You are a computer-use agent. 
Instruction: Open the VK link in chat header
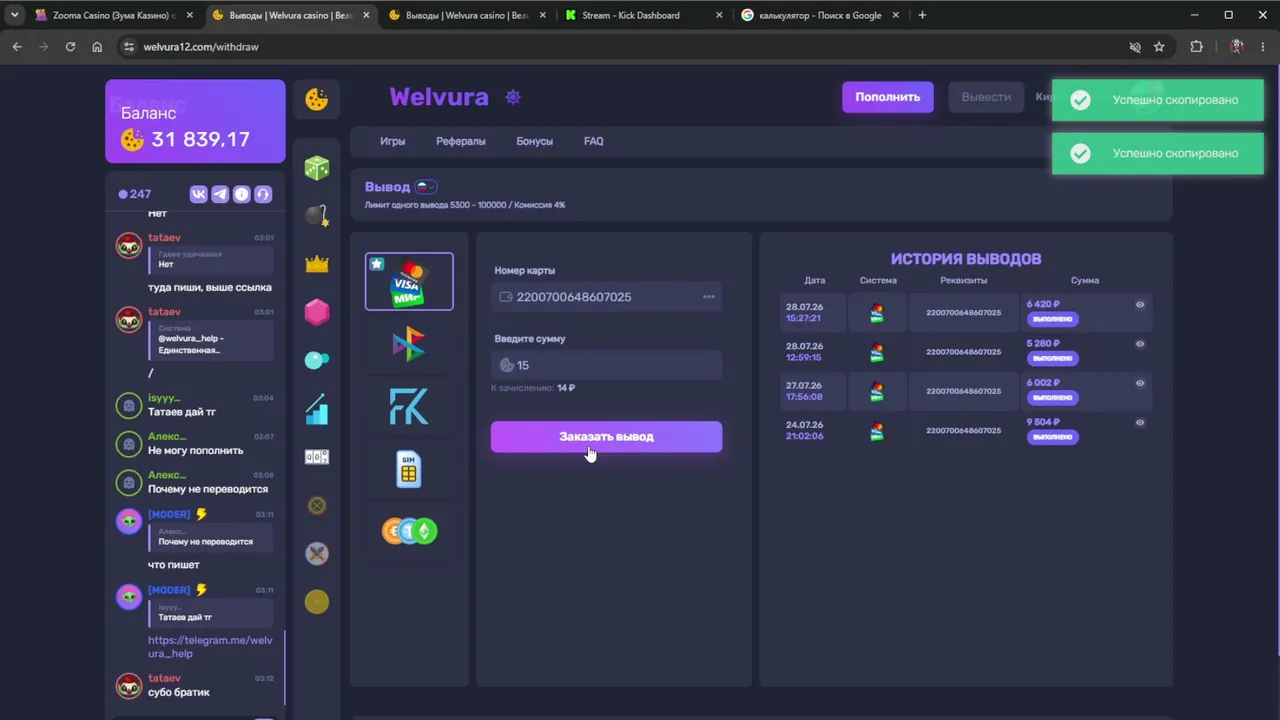(198, 194)
